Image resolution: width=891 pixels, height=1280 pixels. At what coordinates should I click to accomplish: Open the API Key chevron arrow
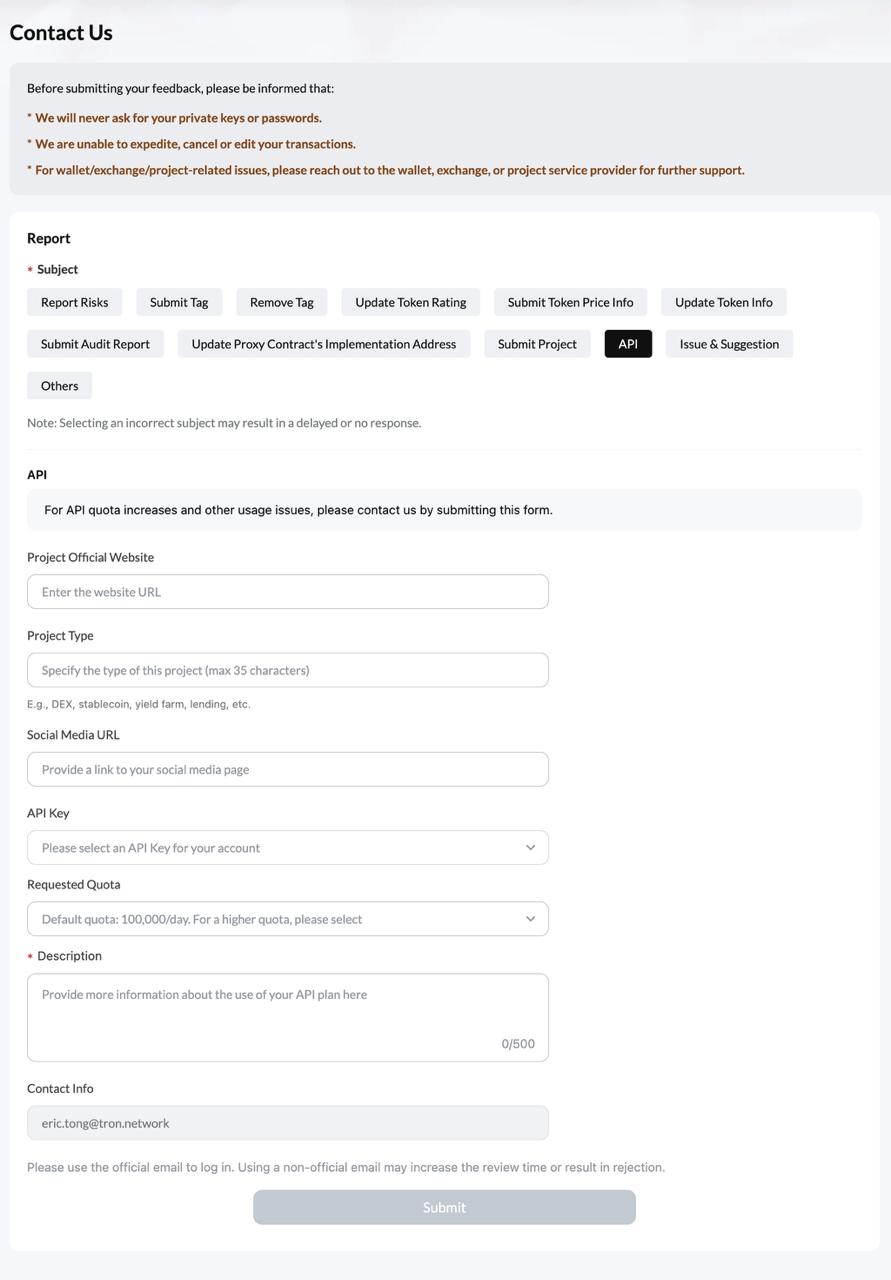531,847
